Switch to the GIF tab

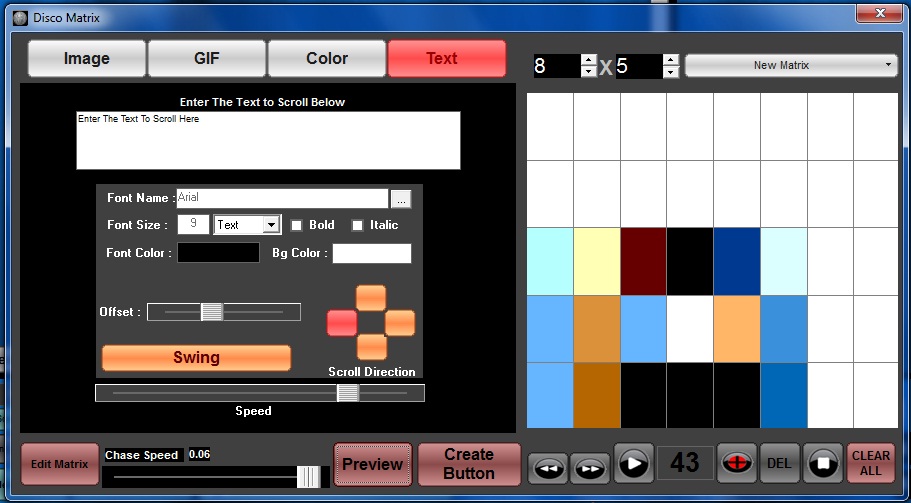[207, 58]
